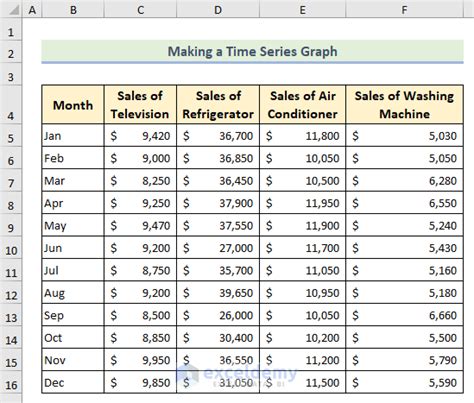Select column C header
The width and height of the screenshot is (474, 403).
(140, 9)
